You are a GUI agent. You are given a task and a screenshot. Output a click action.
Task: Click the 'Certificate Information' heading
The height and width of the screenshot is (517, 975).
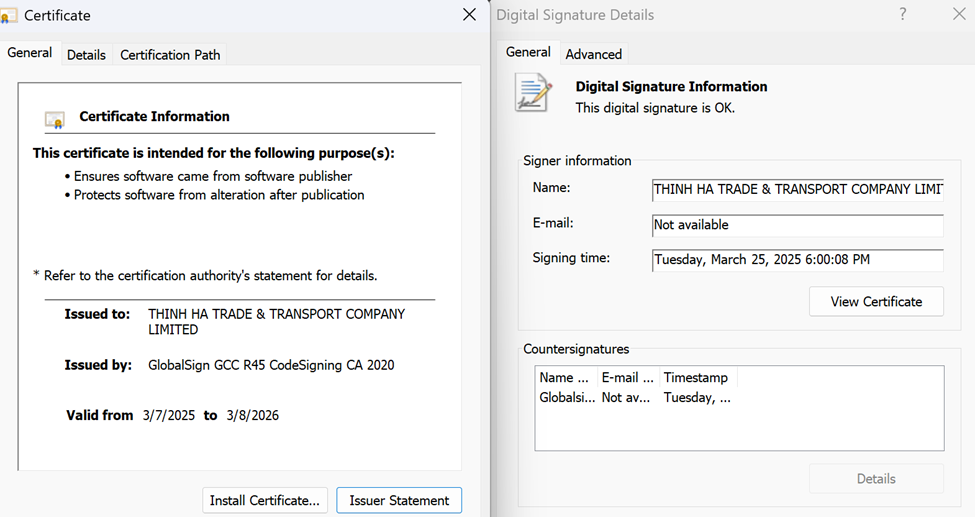(154, 116)
